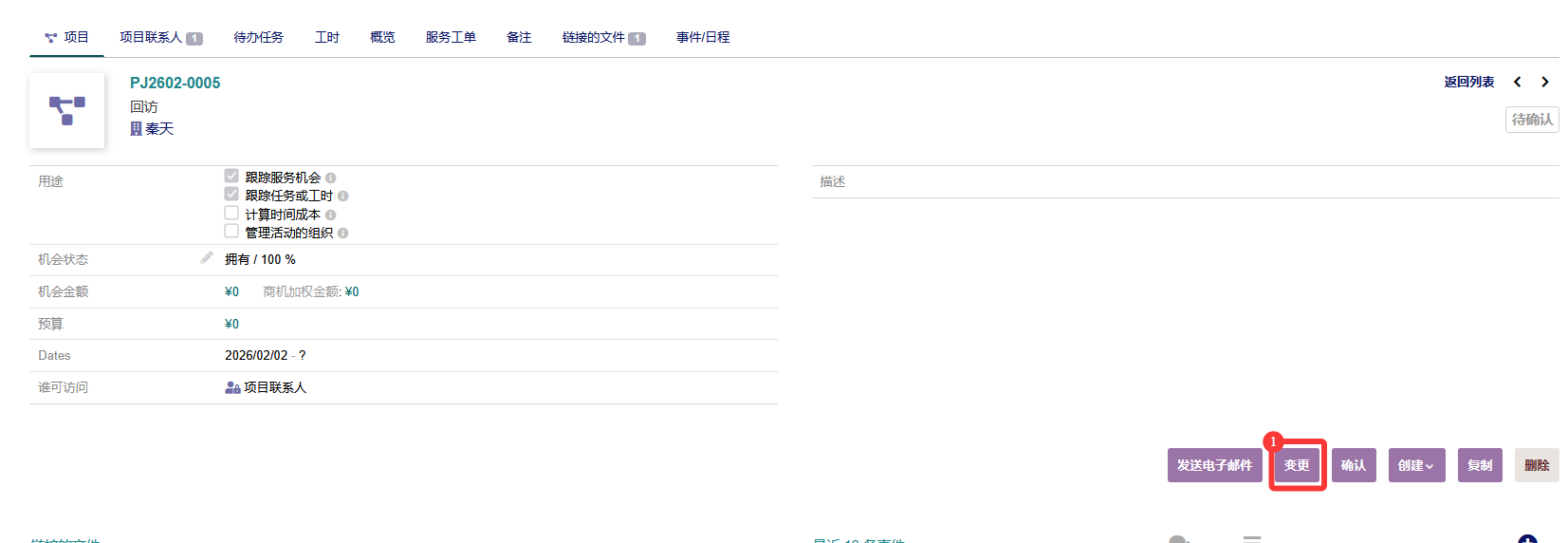Open the 链接的文件 tab

pos(602,38)
